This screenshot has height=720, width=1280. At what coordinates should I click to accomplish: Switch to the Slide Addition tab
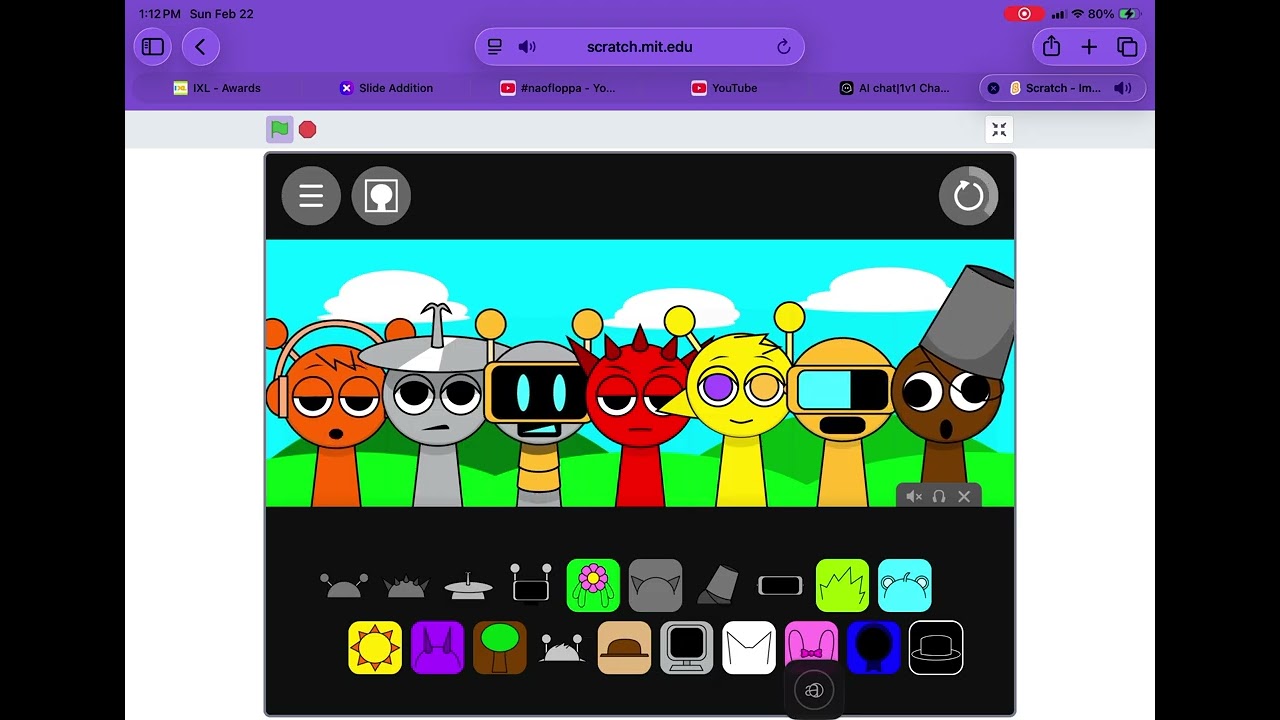[386, 88]
